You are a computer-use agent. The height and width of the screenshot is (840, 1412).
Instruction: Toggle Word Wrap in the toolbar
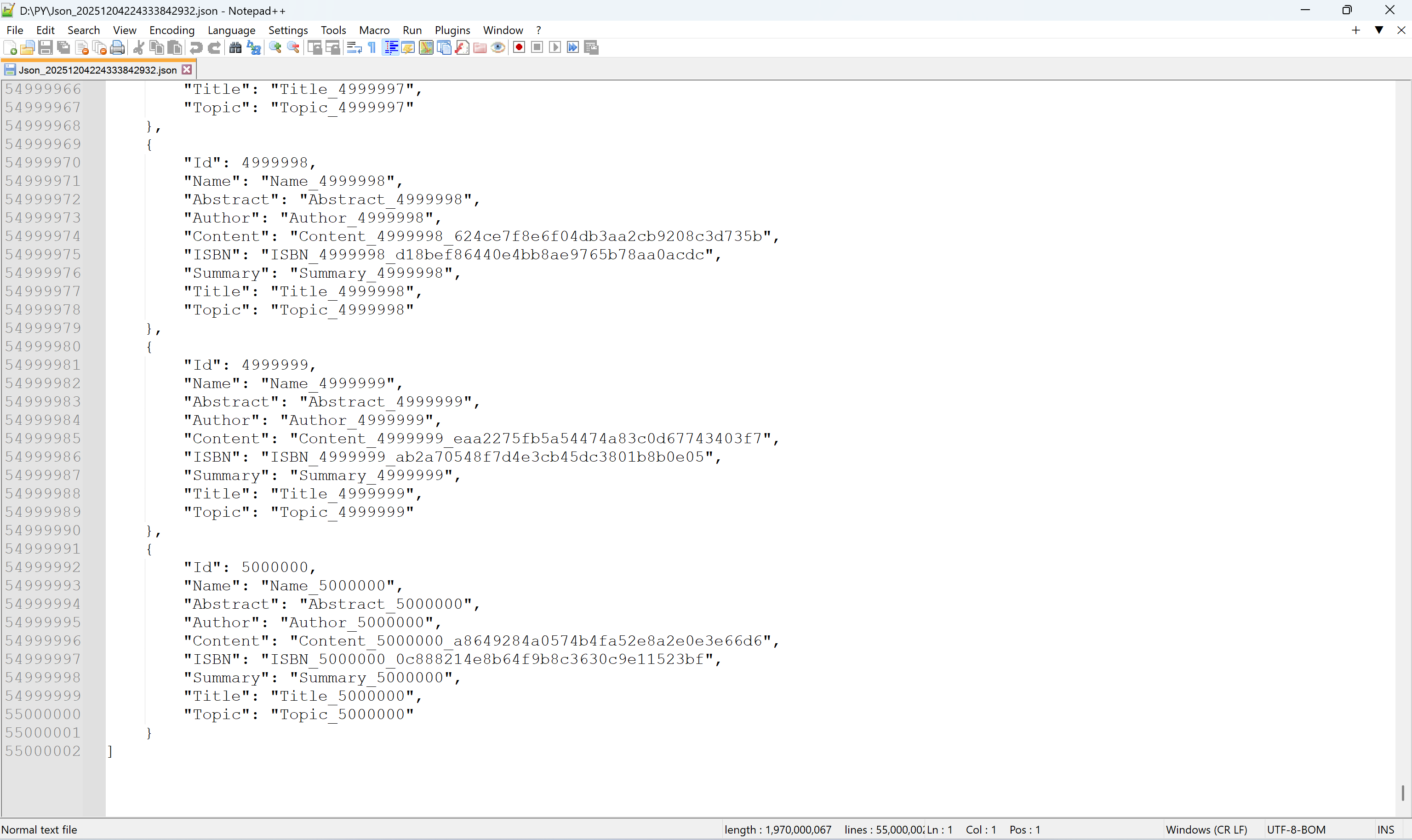point(354,47)
